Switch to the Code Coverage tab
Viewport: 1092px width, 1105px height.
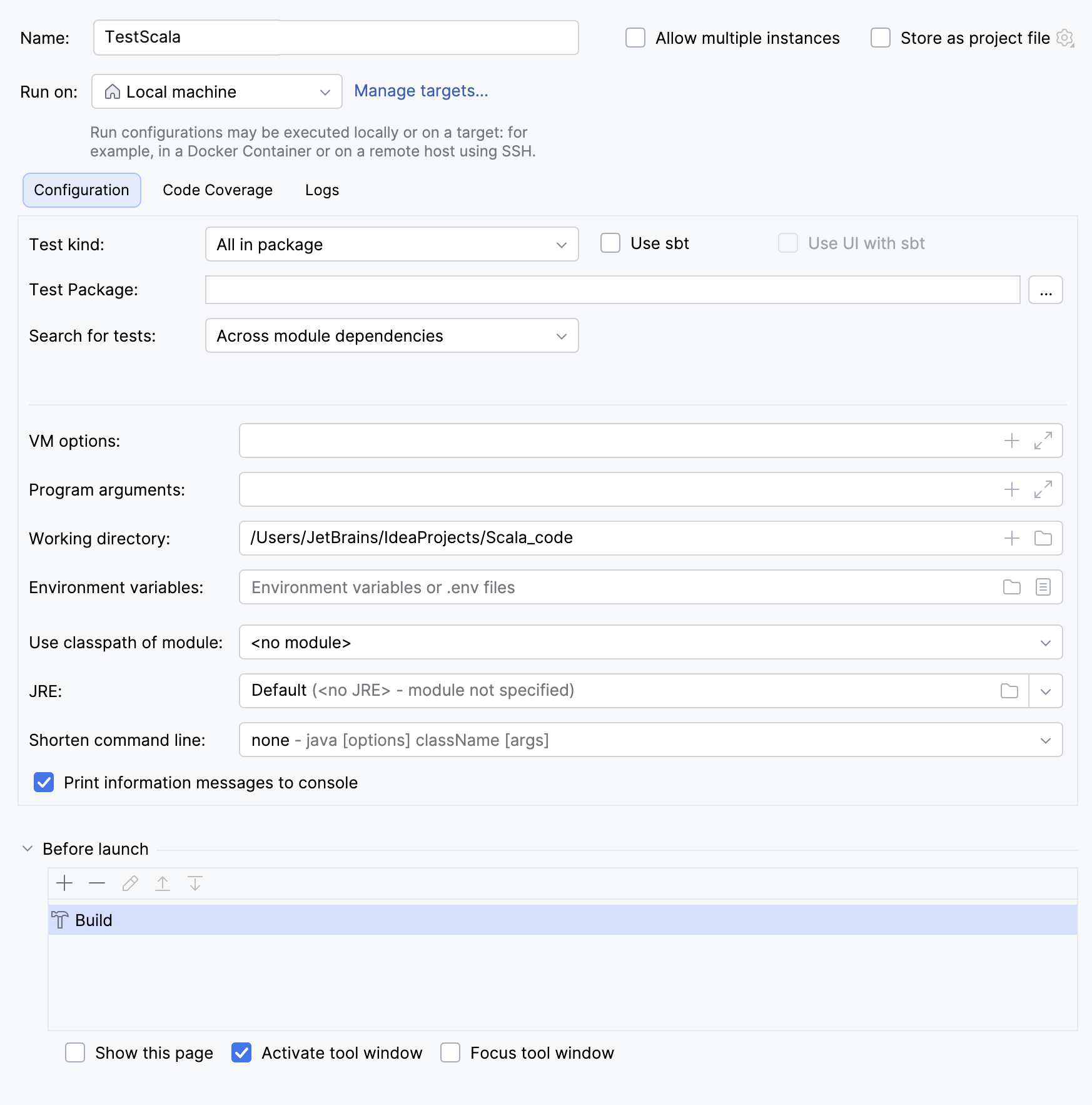tap(218, 190)
